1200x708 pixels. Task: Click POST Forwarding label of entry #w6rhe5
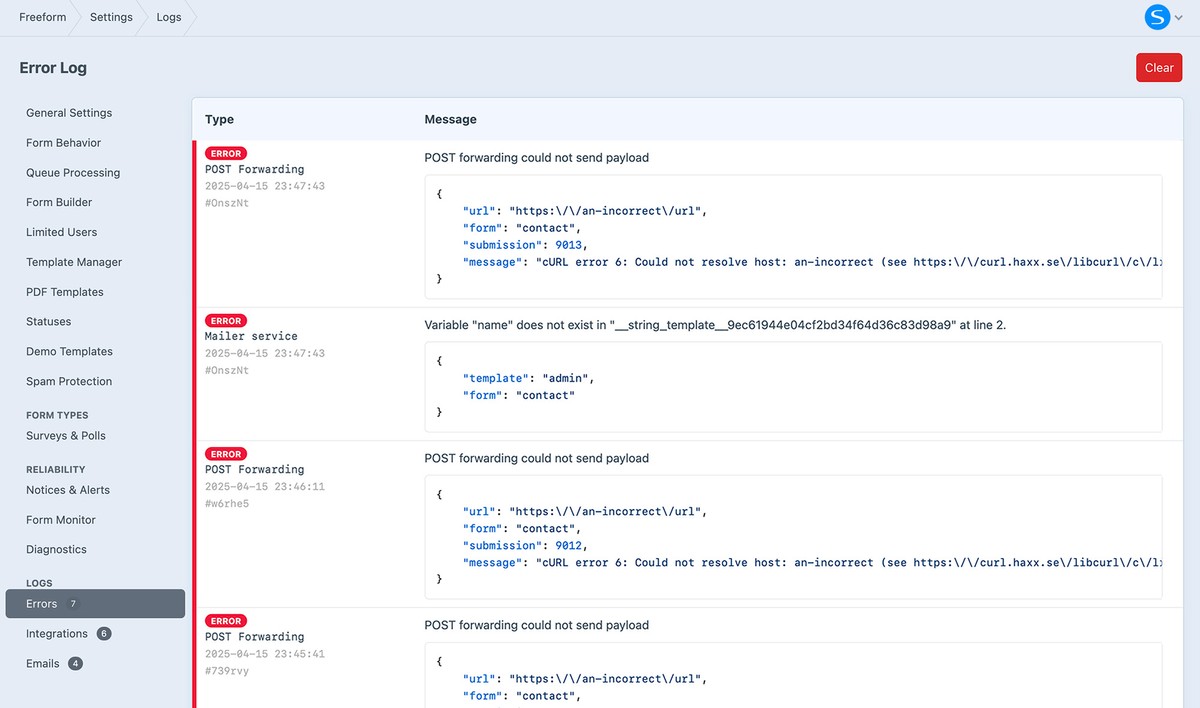254,469
